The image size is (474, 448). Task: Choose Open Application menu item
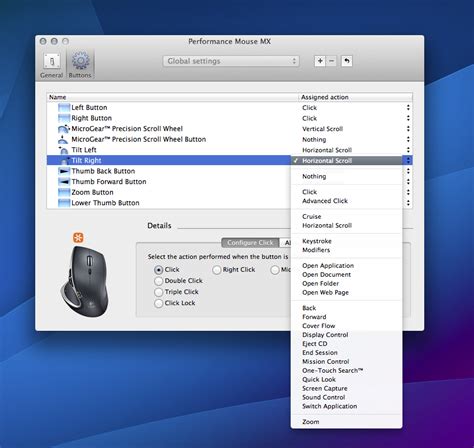pos(347,266)
